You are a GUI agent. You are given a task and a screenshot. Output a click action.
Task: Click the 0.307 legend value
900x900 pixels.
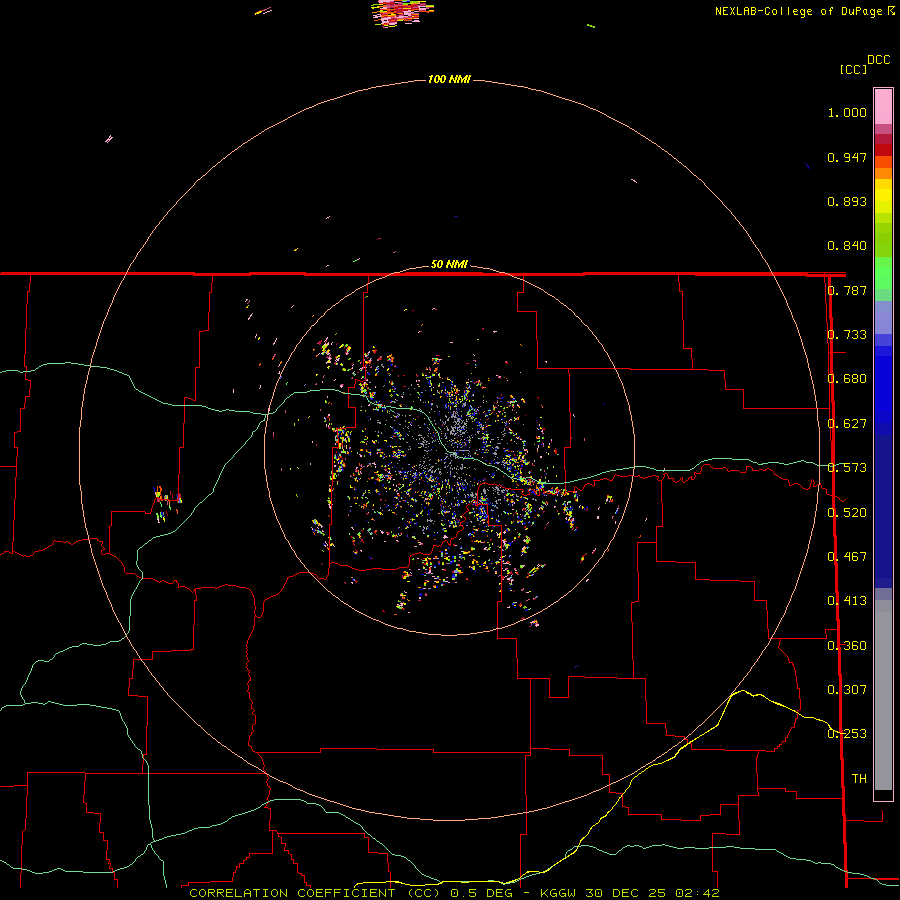click(x=847, y=690)
